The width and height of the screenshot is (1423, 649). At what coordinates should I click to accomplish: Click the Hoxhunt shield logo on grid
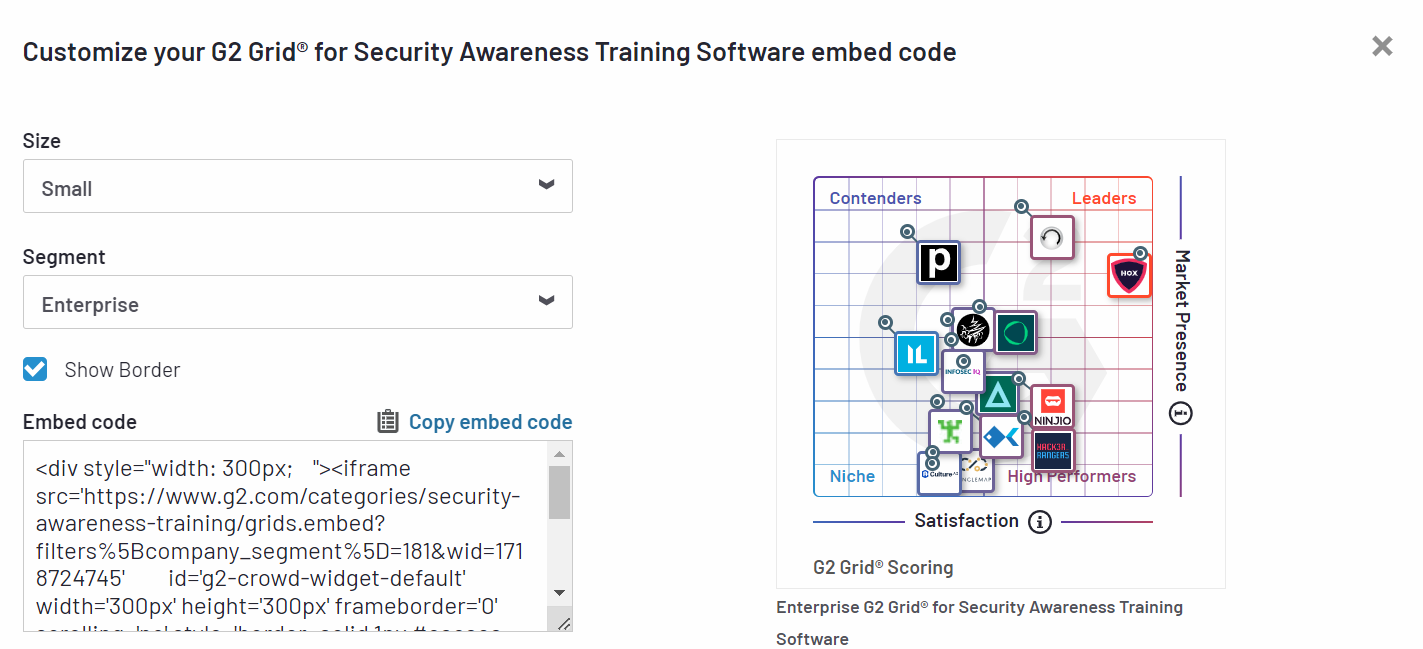click(1129, 275)
